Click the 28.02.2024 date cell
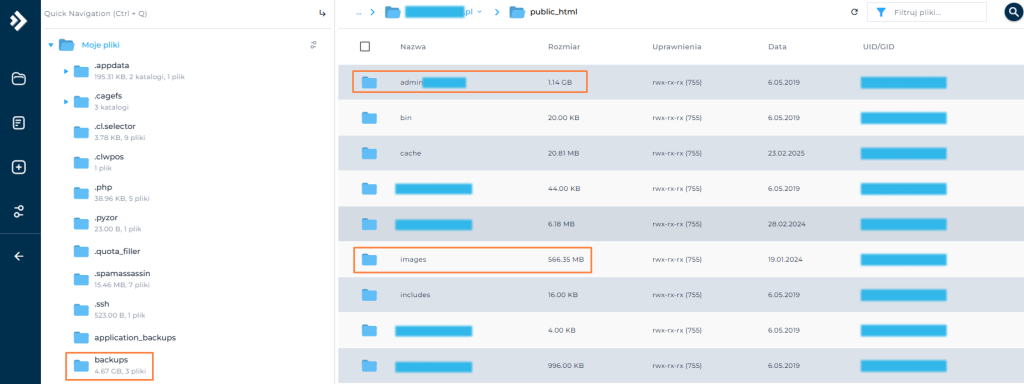The image size is (1024, 384). (788, 224)
